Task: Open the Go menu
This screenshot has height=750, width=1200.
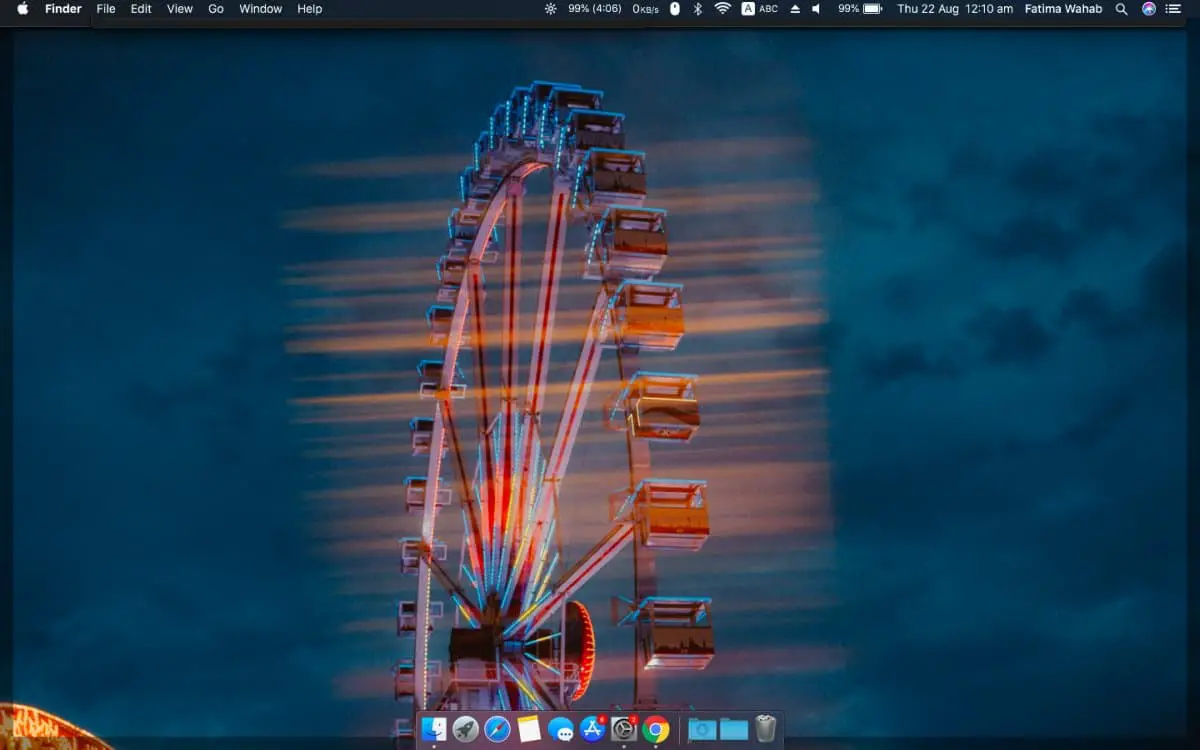Action: tap(216, 9)
